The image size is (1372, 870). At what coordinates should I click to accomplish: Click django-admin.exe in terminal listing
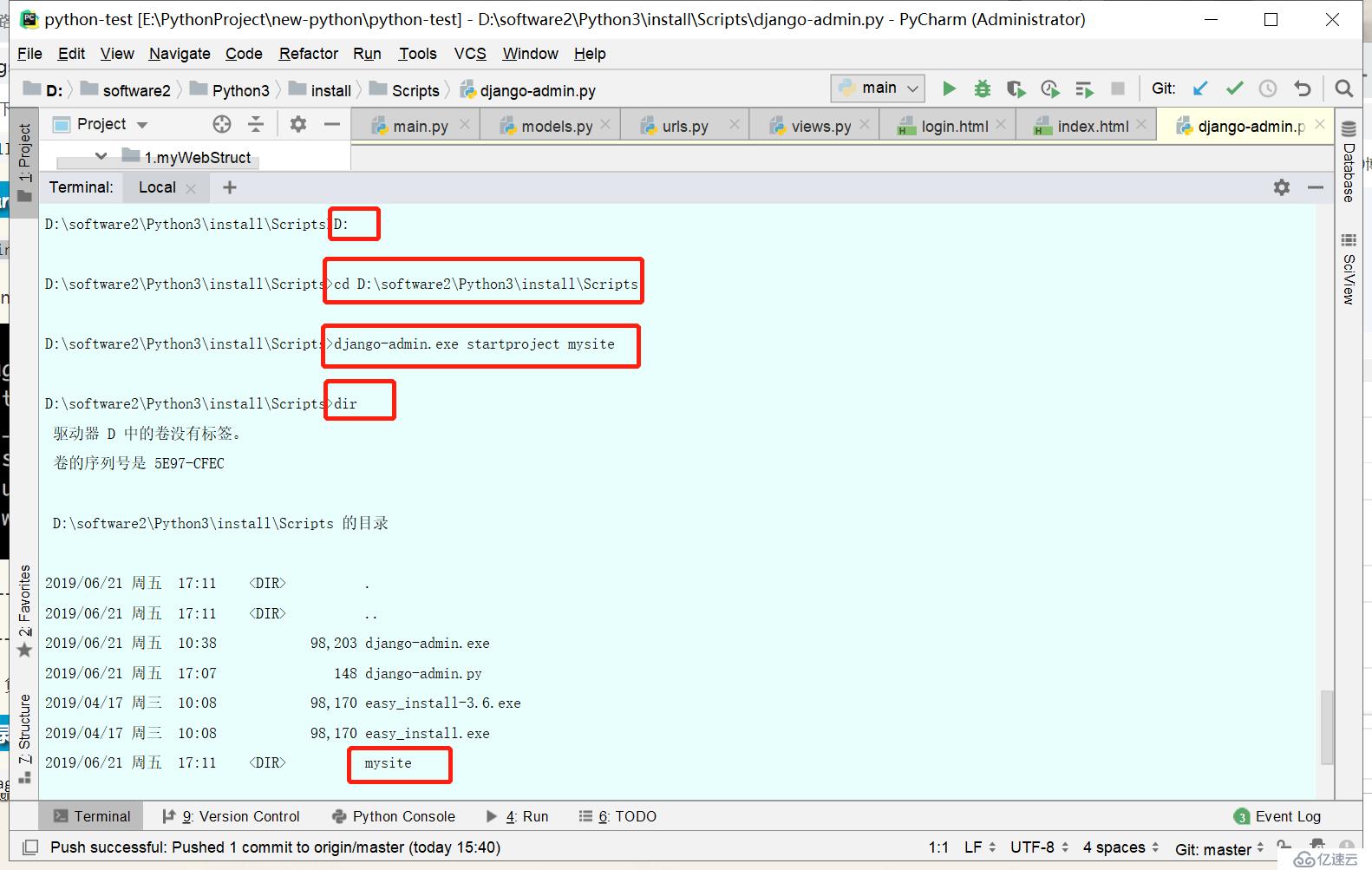(428, 644)
